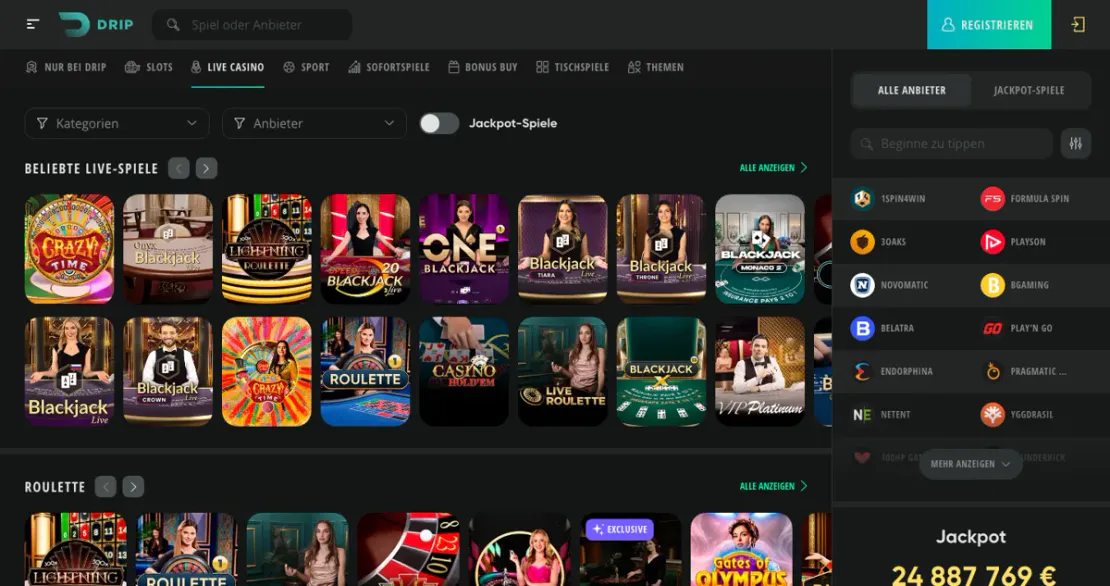Select the Endorphina provider
This screenshot has width=1110, height=586.
pos(893,372)
